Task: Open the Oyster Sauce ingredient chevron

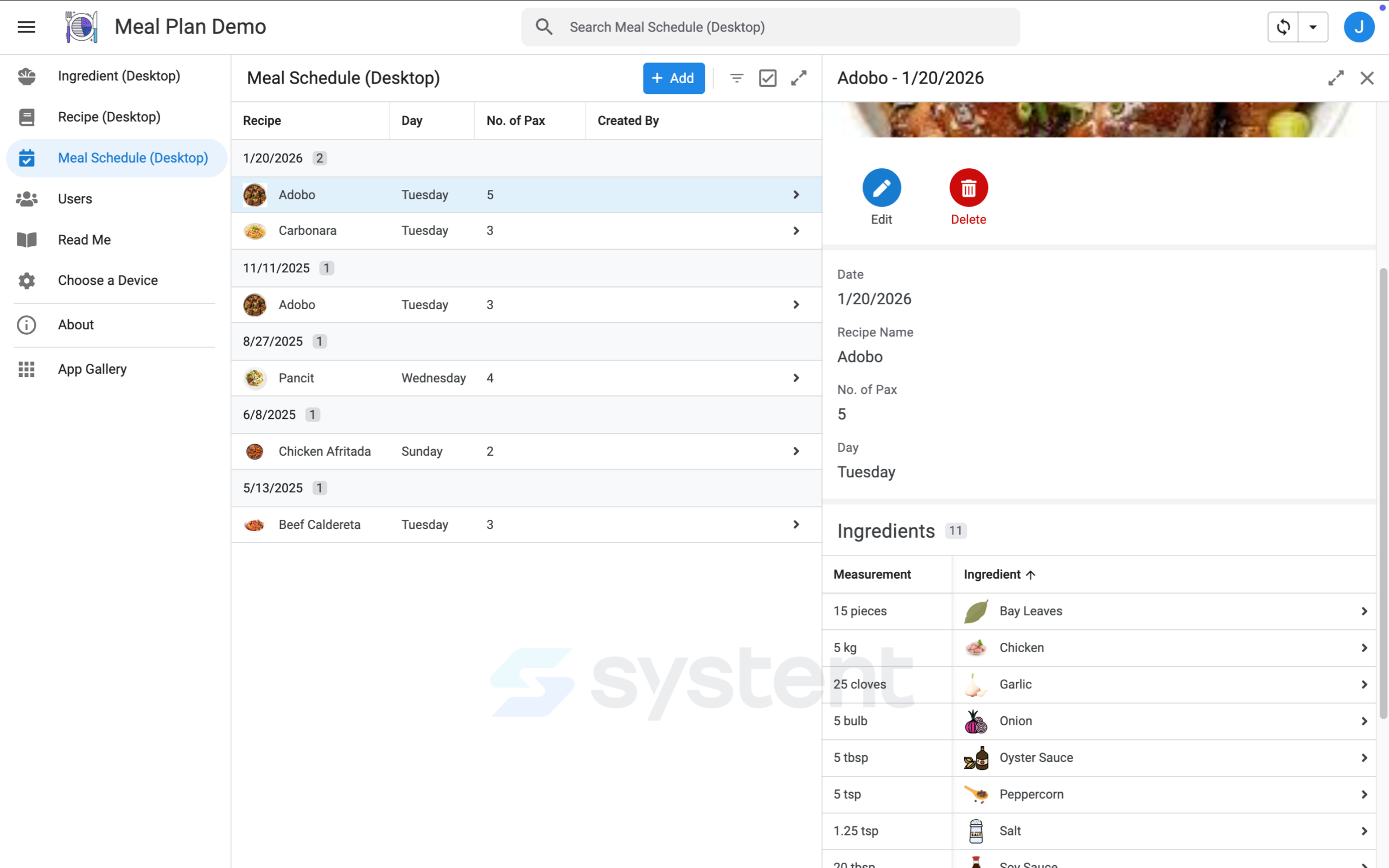Action: point(1365,758)
